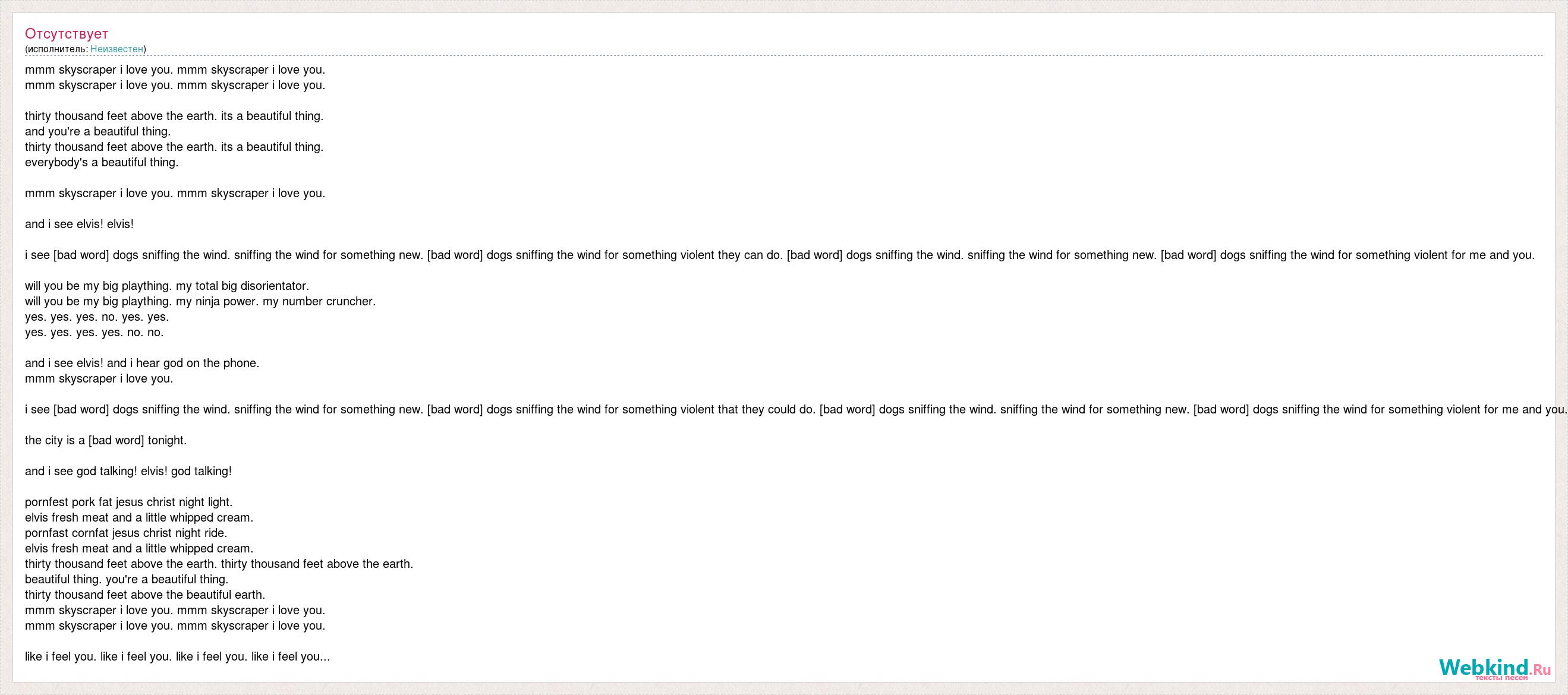This screenshot has height=695, width=1568.
Task: Click the line 'and i see elvis! elvis!'
Action: click(x=79, y=225)
